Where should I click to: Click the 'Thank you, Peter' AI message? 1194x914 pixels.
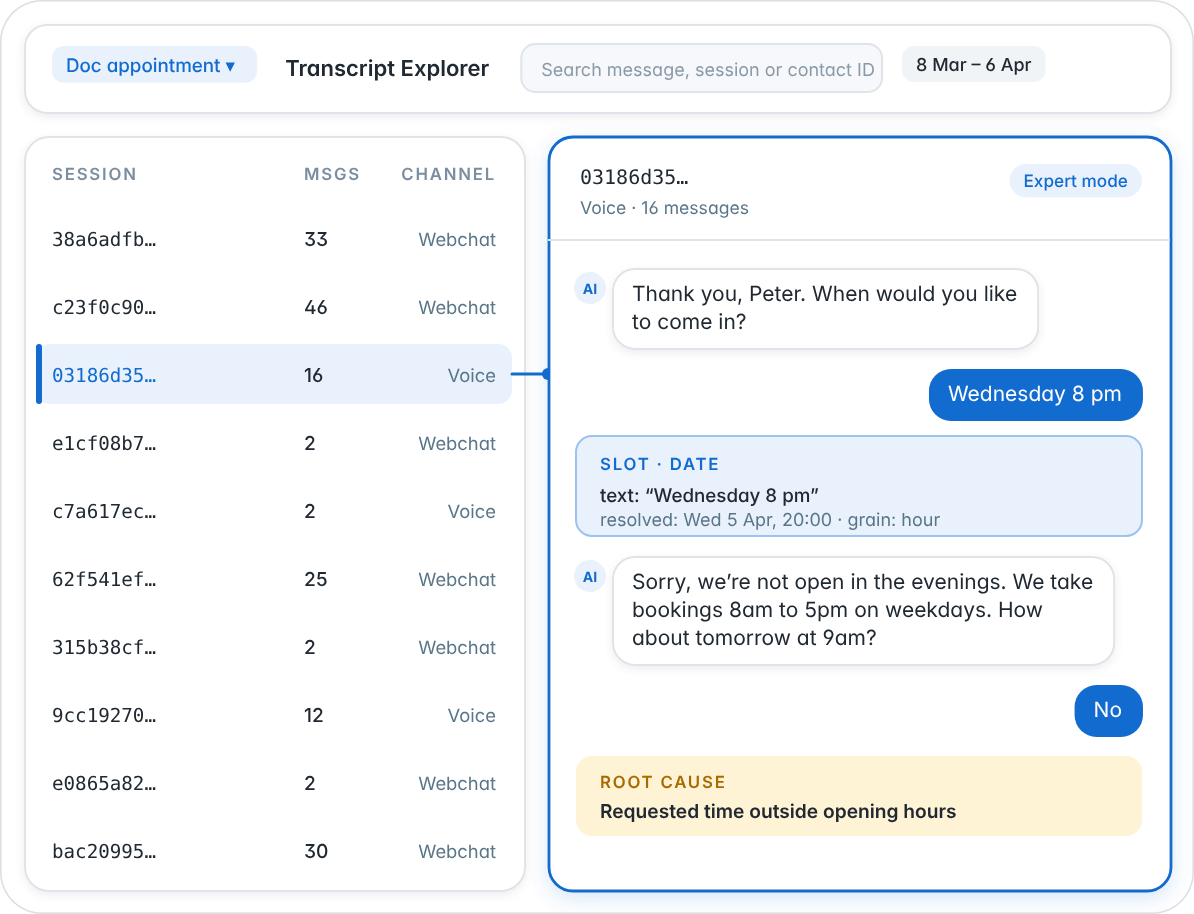[x=825, y=308]
